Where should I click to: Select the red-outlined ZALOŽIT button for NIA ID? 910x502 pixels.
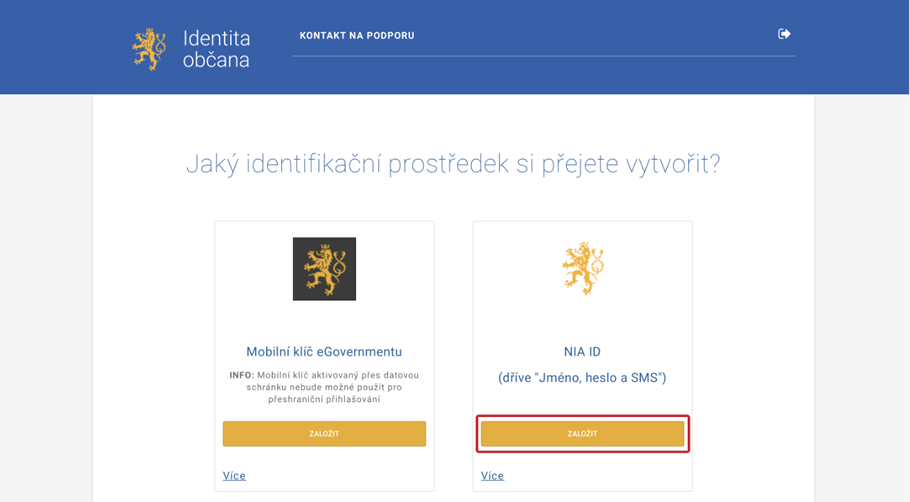583,434
